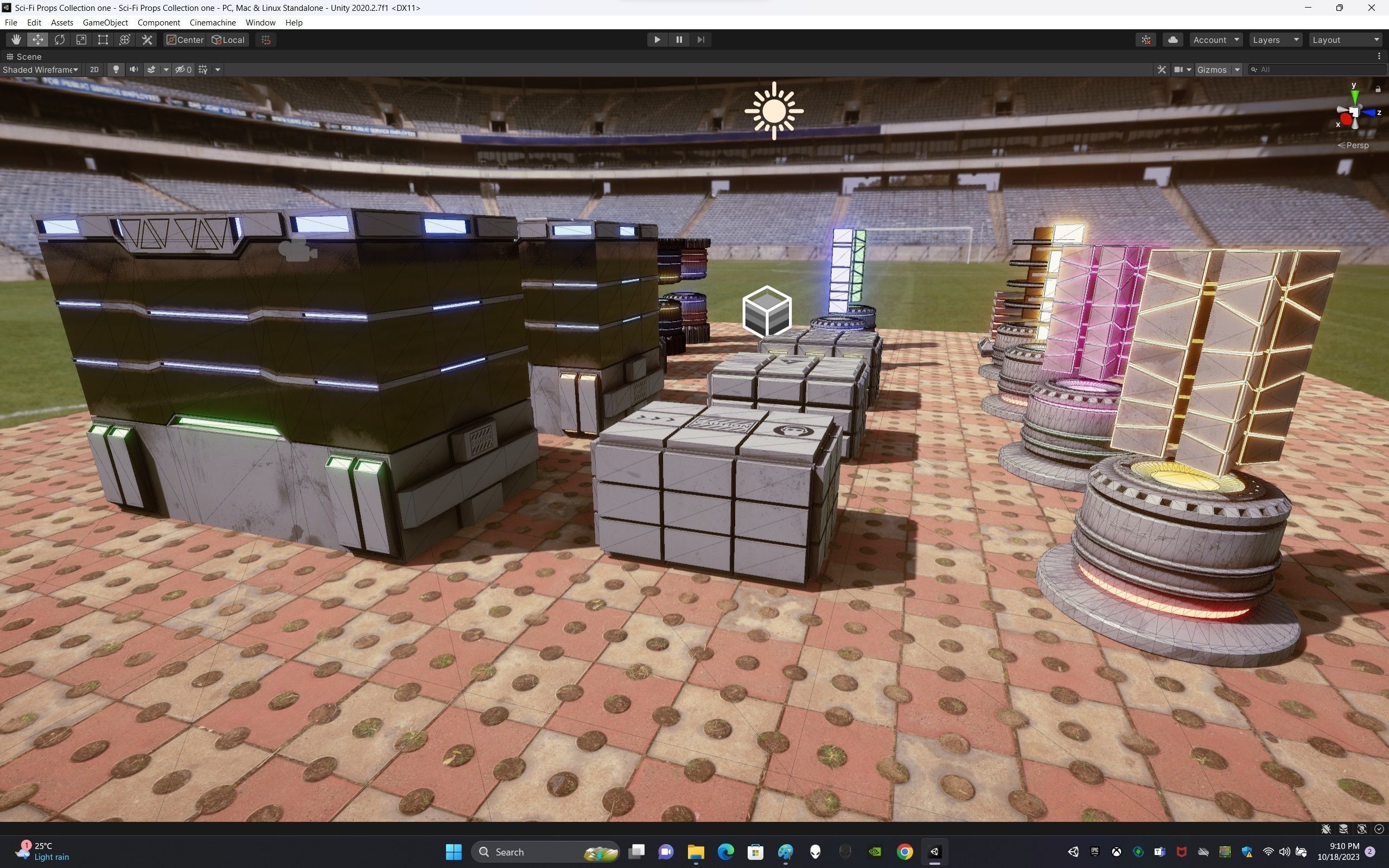Select the Rect Transform tool
The image size is (1389, 868).
(x=103, y=40)
